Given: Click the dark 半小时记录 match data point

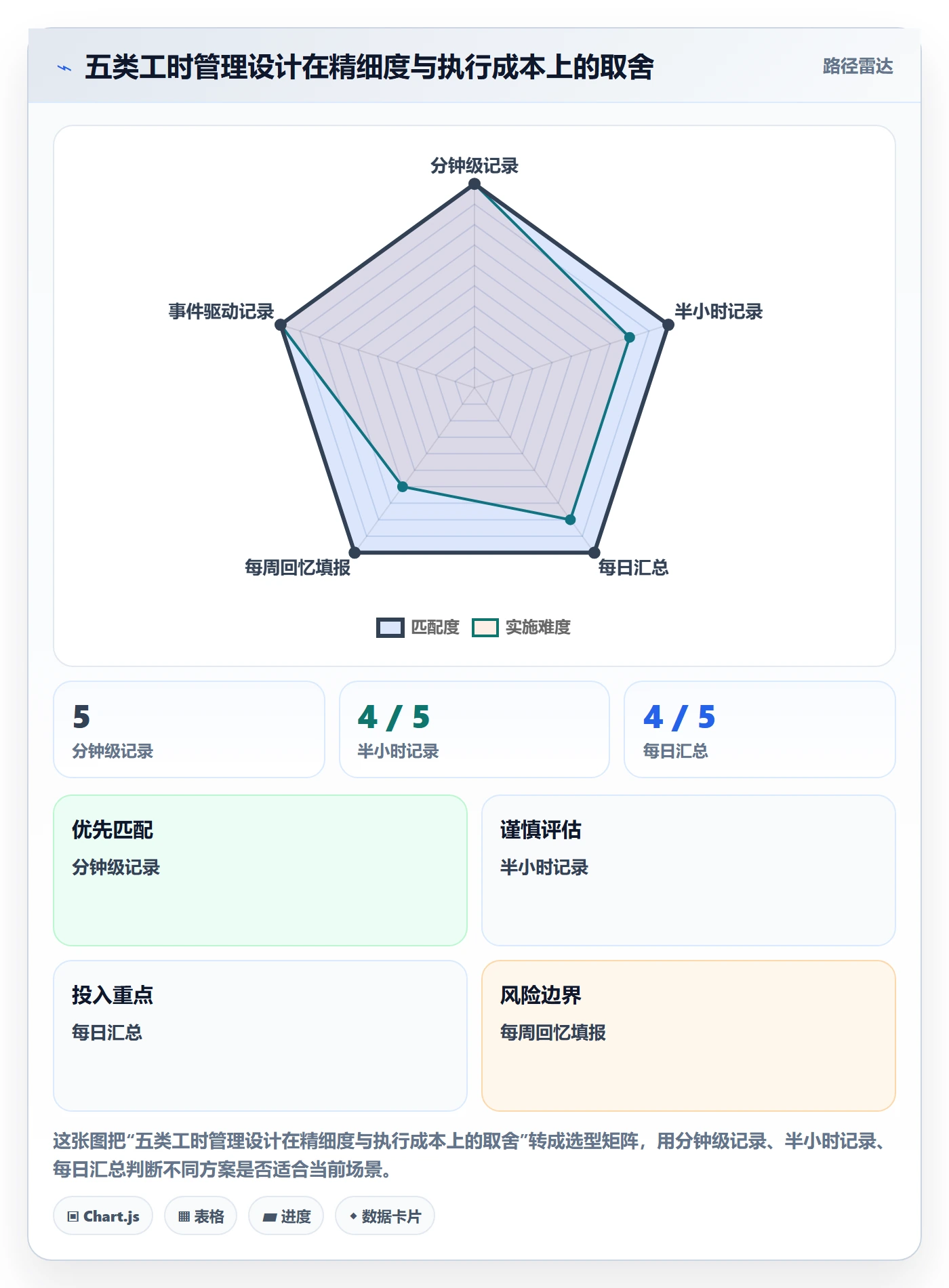Looking at the screenshot, I should coord(668,325).
